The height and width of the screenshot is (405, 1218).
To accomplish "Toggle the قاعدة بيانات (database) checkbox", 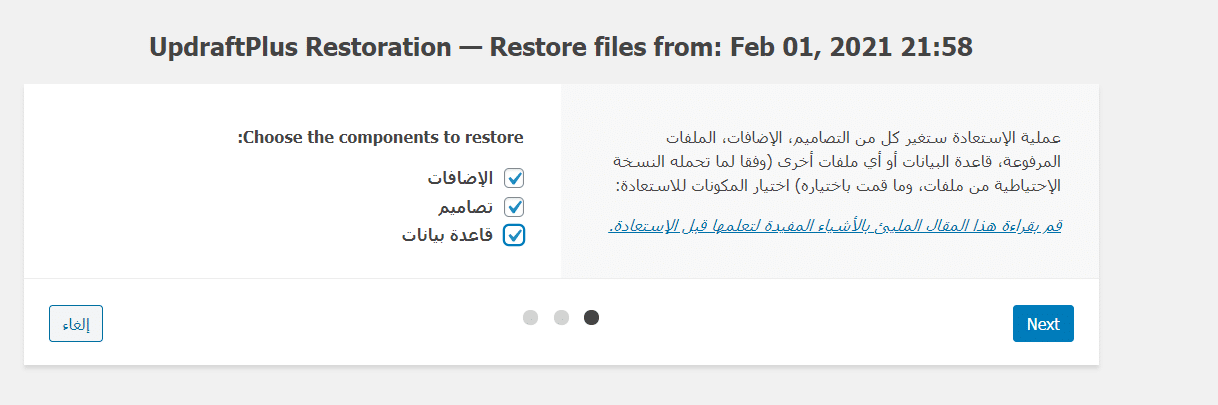I will pos(514,236).
